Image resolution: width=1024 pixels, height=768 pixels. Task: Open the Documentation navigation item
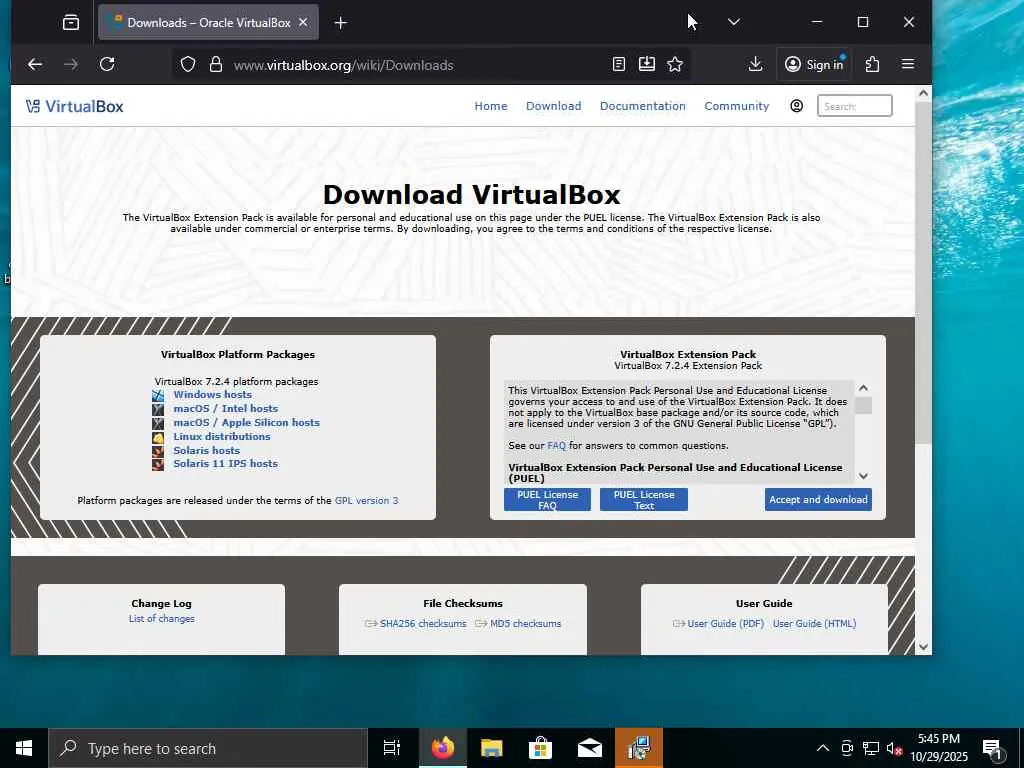click(643, 106)
